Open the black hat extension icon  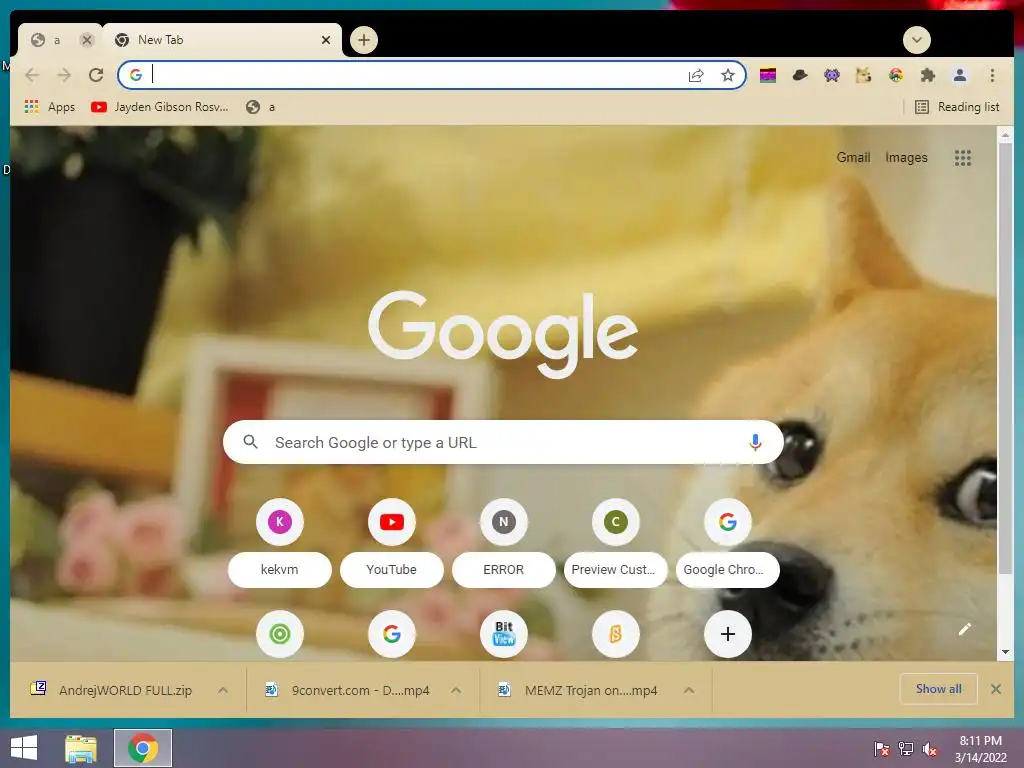(x=799, y=76)
